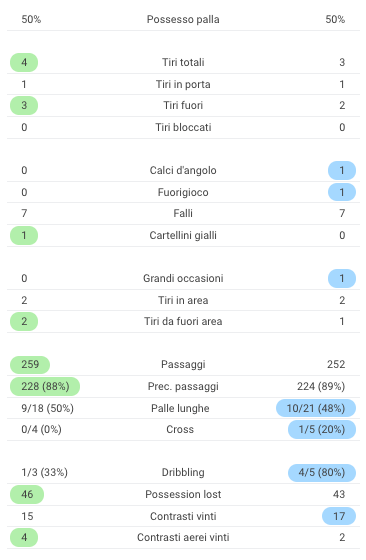Click the Tiri bloccati label
The height and width of the screenshot is (560, 366).
[x=183, y=127]
